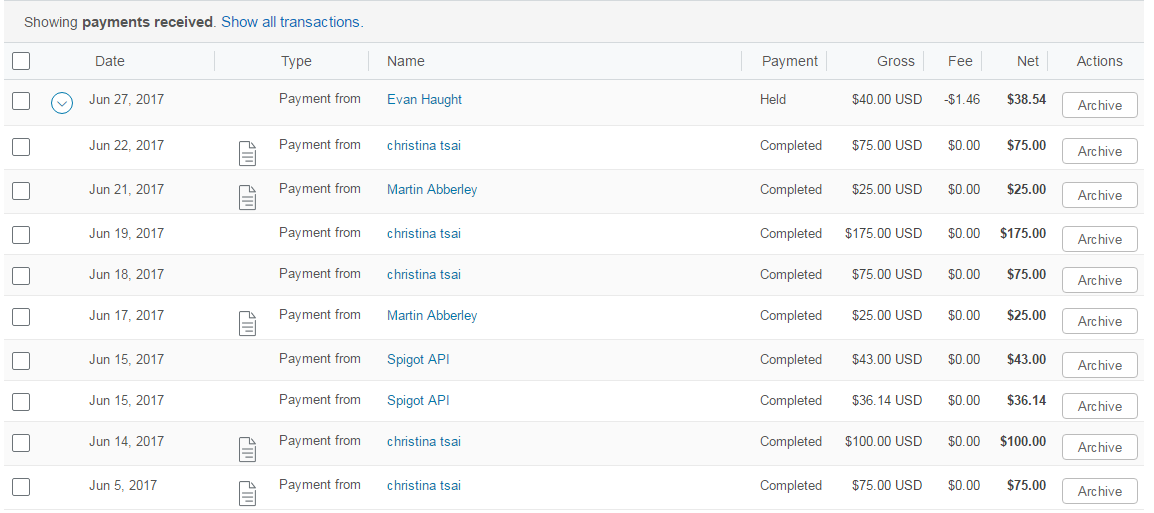Archive the Jun 19 $175.00 payment

[1099, 240]
